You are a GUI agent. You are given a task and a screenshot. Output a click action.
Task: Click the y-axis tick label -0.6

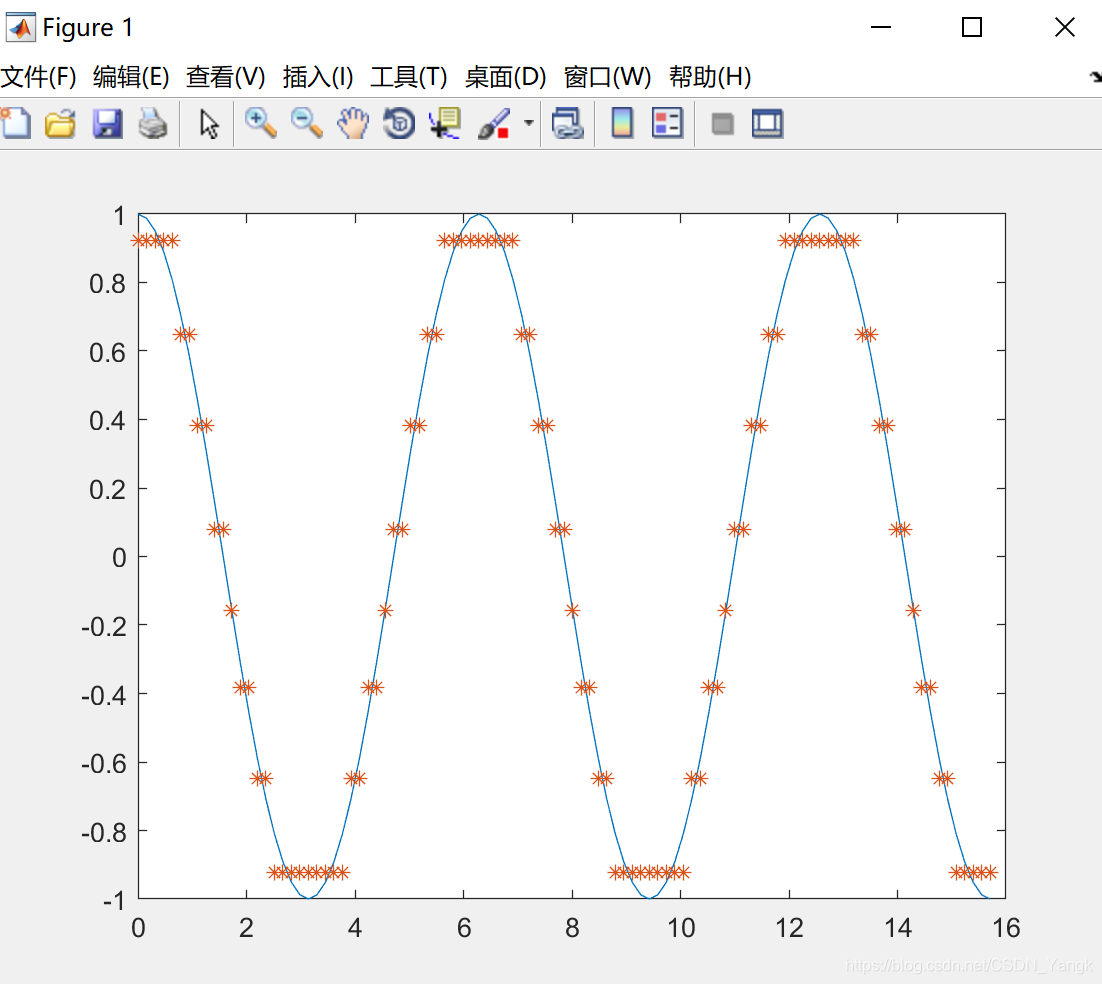103,764
